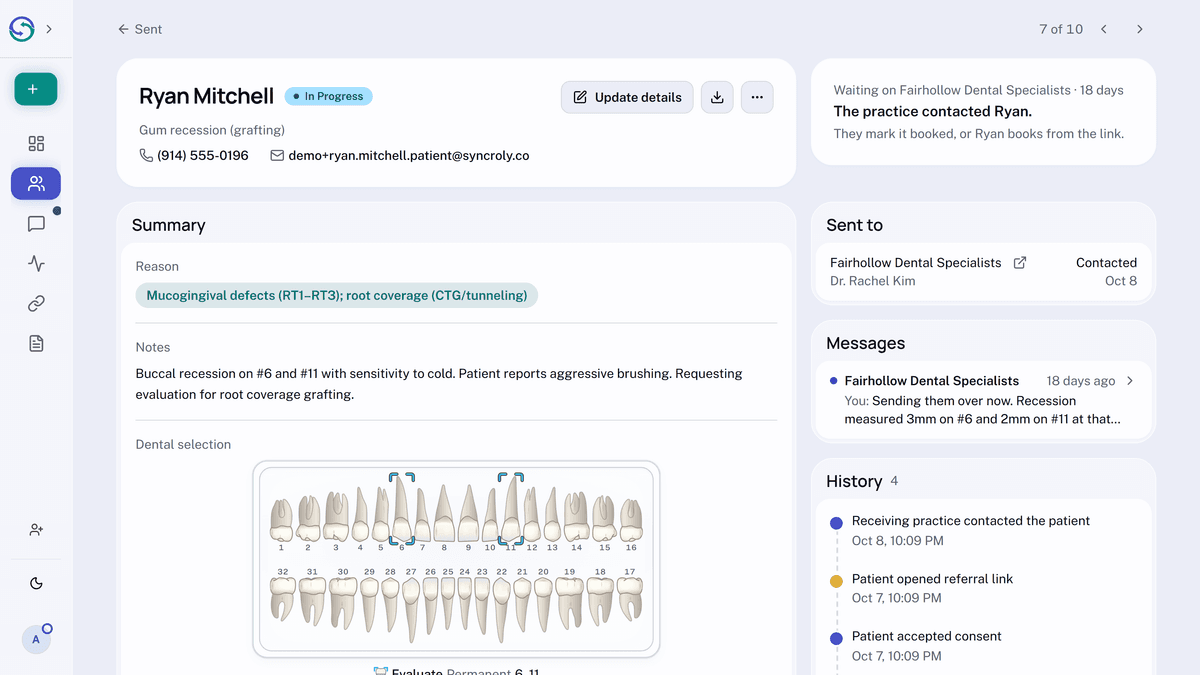Click the Syncroly logo icon
Viewport: 1200px width, 675px height.
[22, 29]
